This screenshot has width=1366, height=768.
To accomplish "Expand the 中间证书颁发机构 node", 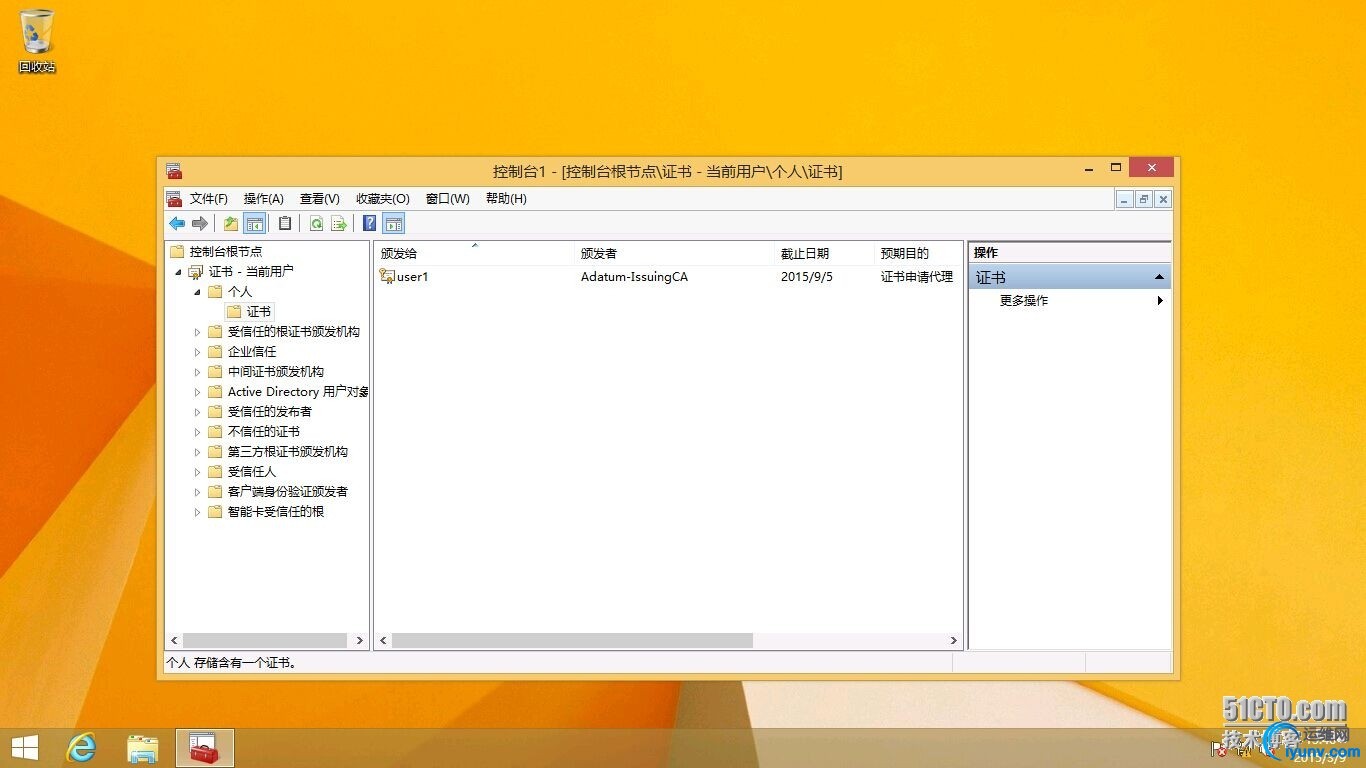I will click(198, 372).
